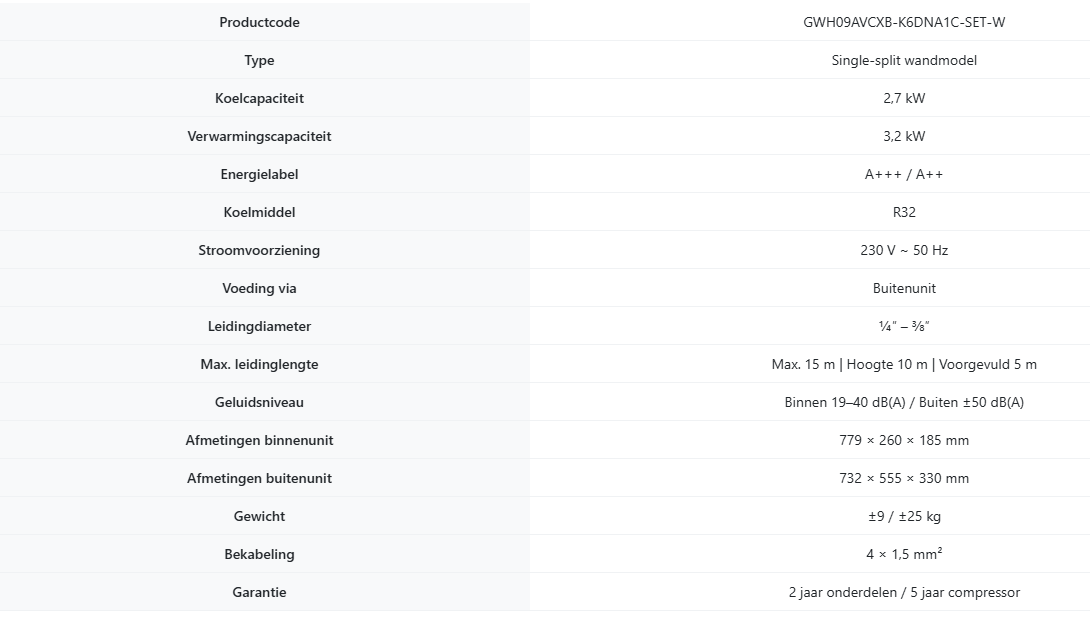Viewport: 1090px width, 617px height.
Task: Click the Verwarmingscapaciteit label
Action: click(x=259, y=136)
